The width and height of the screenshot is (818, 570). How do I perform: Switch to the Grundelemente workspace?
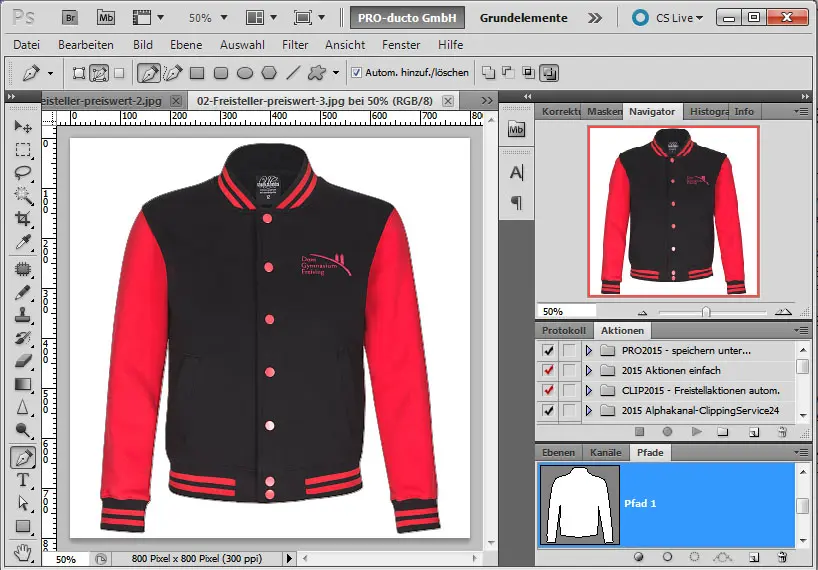coord(523,18)
